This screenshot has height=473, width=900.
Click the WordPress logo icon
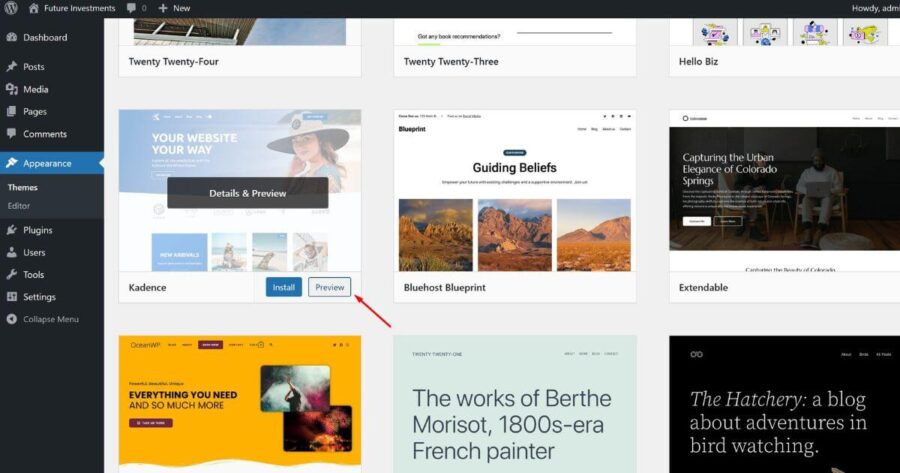click(11, 8)
